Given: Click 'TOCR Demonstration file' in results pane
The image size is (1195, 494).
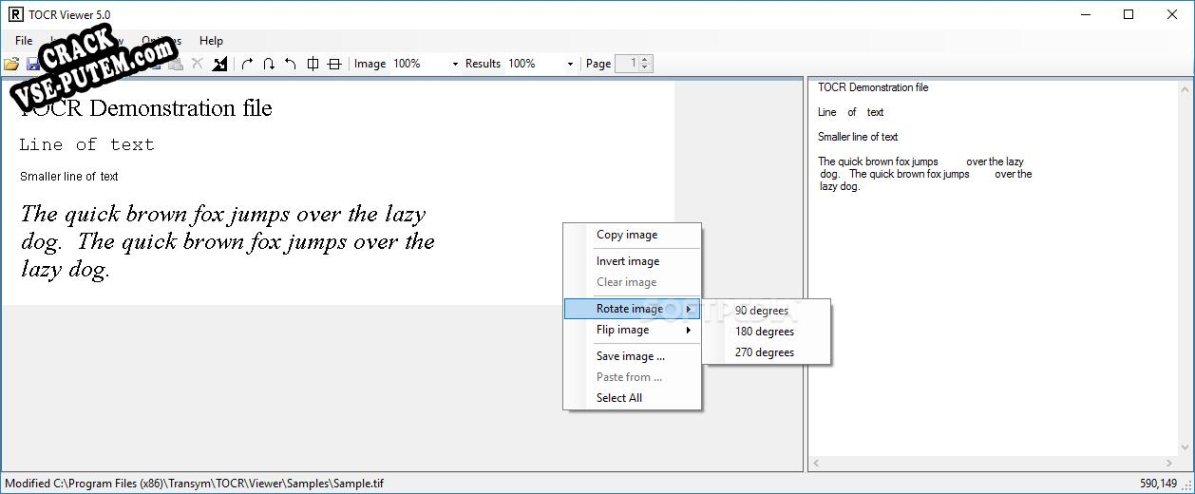Looking at the screenshot, I should click(x=873, y=87).
